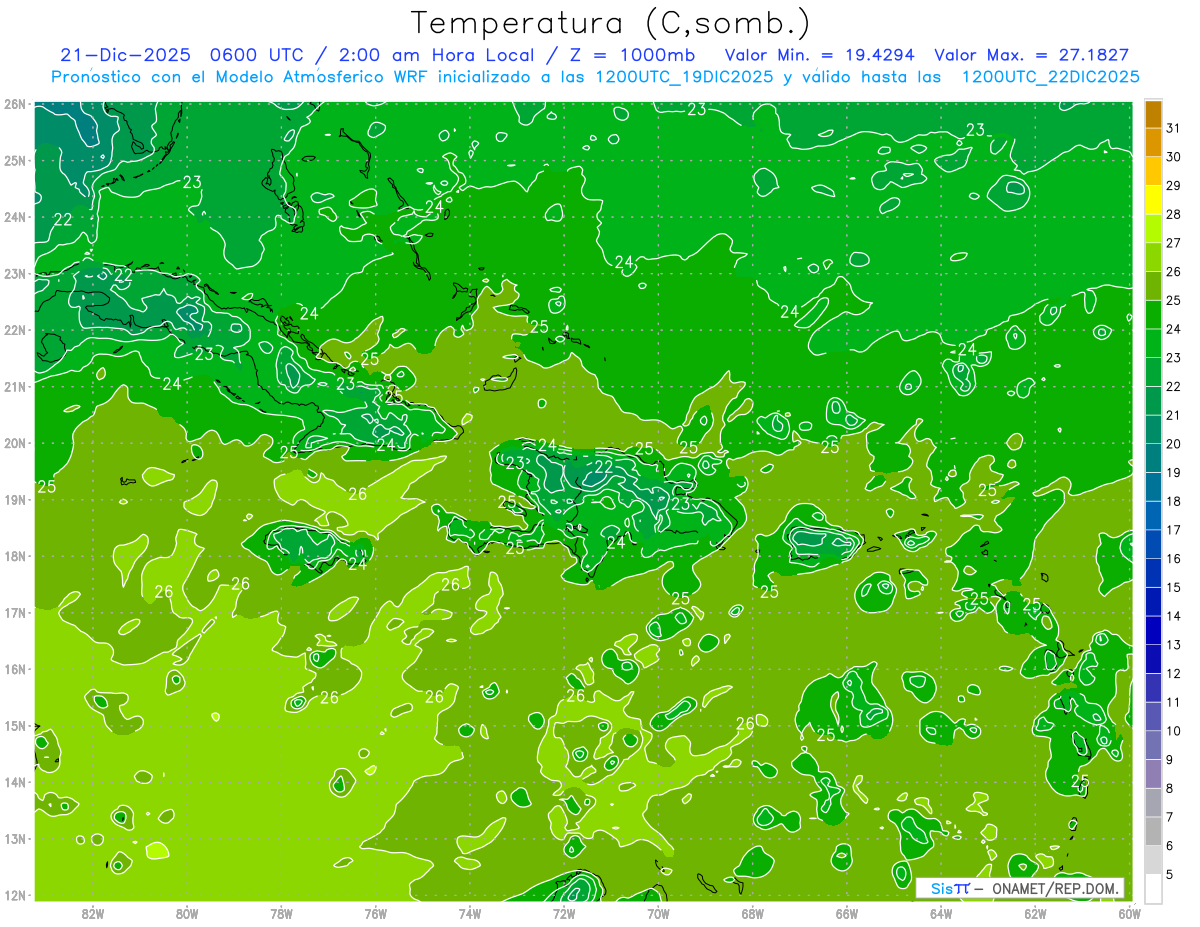Click the '24N' latitude axis label
Image resolution: width=1200 pixels, height=927 pixels.
[15, 217]
